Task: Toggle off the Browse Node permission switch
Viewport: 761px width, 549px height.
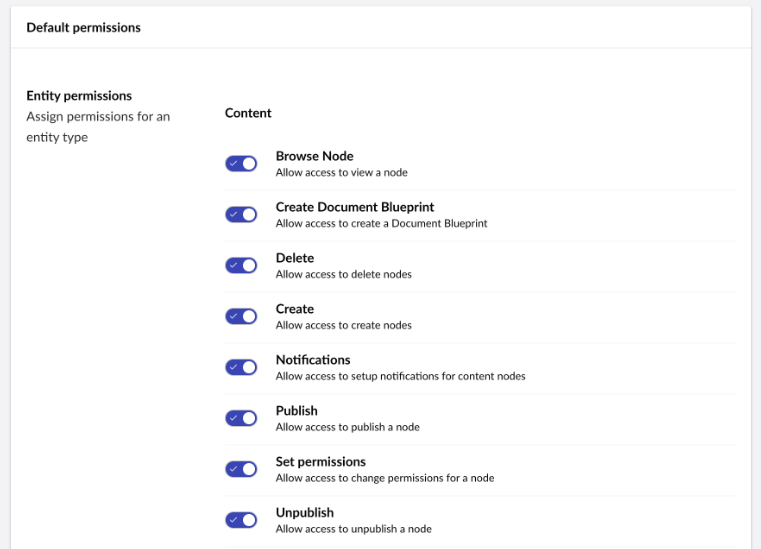Action: pyautogui.click(x=241, y=164)
